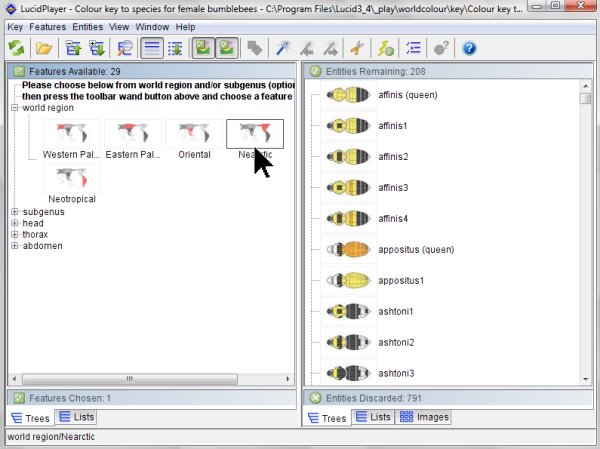Switch entities panel to Trees tab
The width and height of the screenshot is (600, 449).
coord(327,418)
